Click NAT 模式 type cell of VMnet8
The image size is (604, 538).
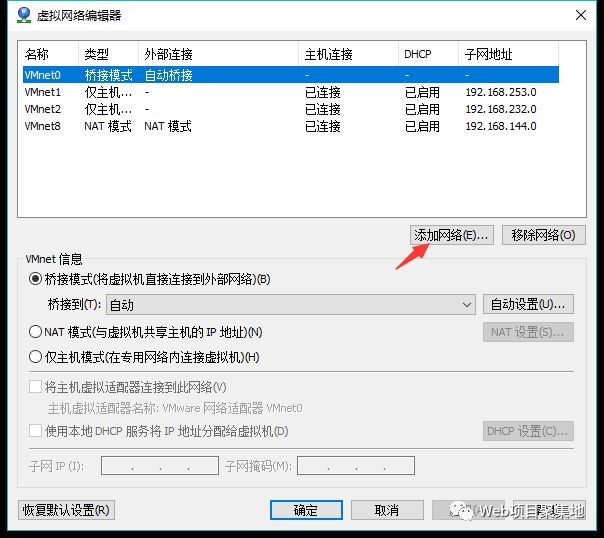(108, 126)
